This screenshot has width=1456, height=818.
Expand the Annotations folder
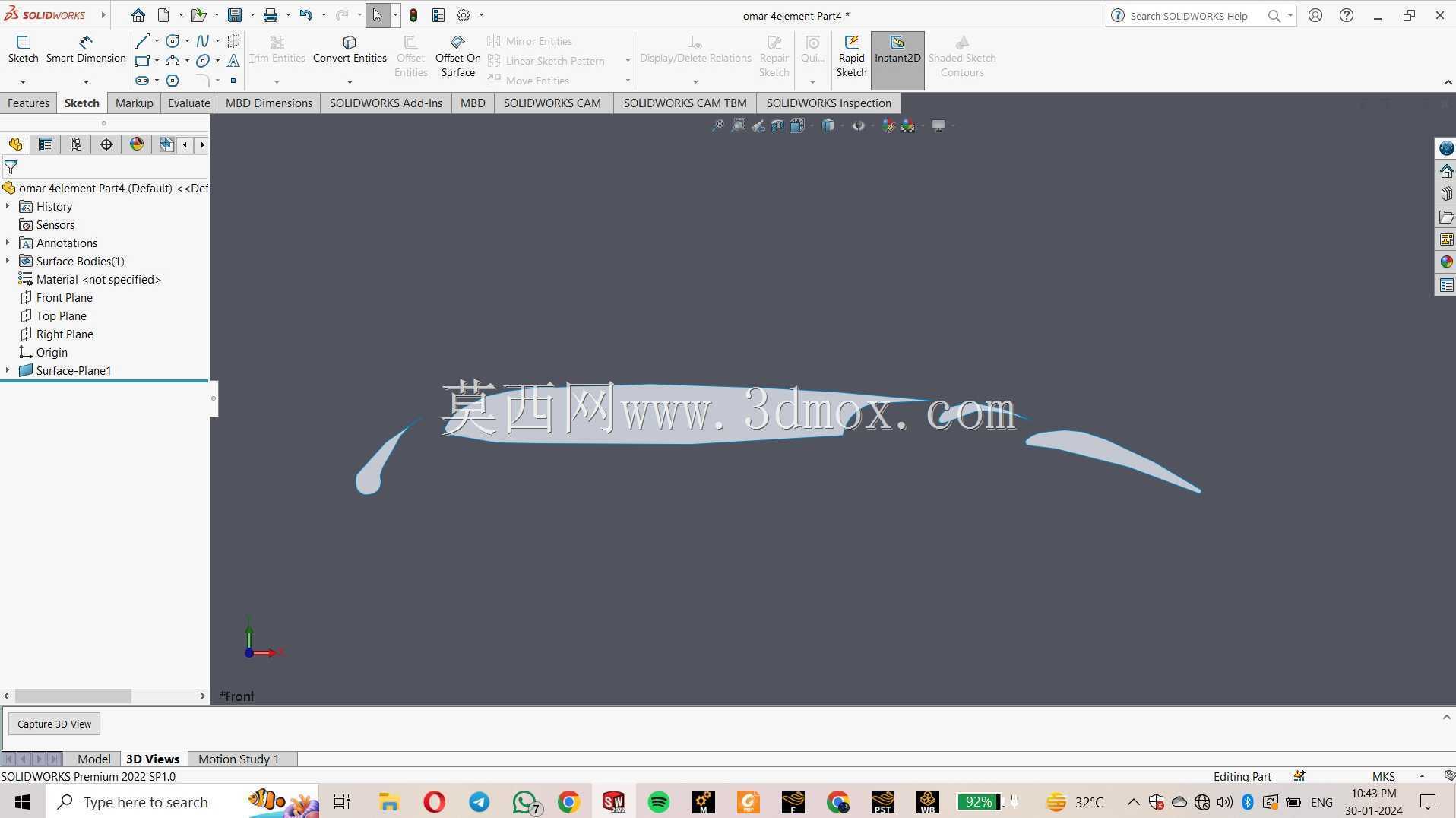click(x=8, y=243)
